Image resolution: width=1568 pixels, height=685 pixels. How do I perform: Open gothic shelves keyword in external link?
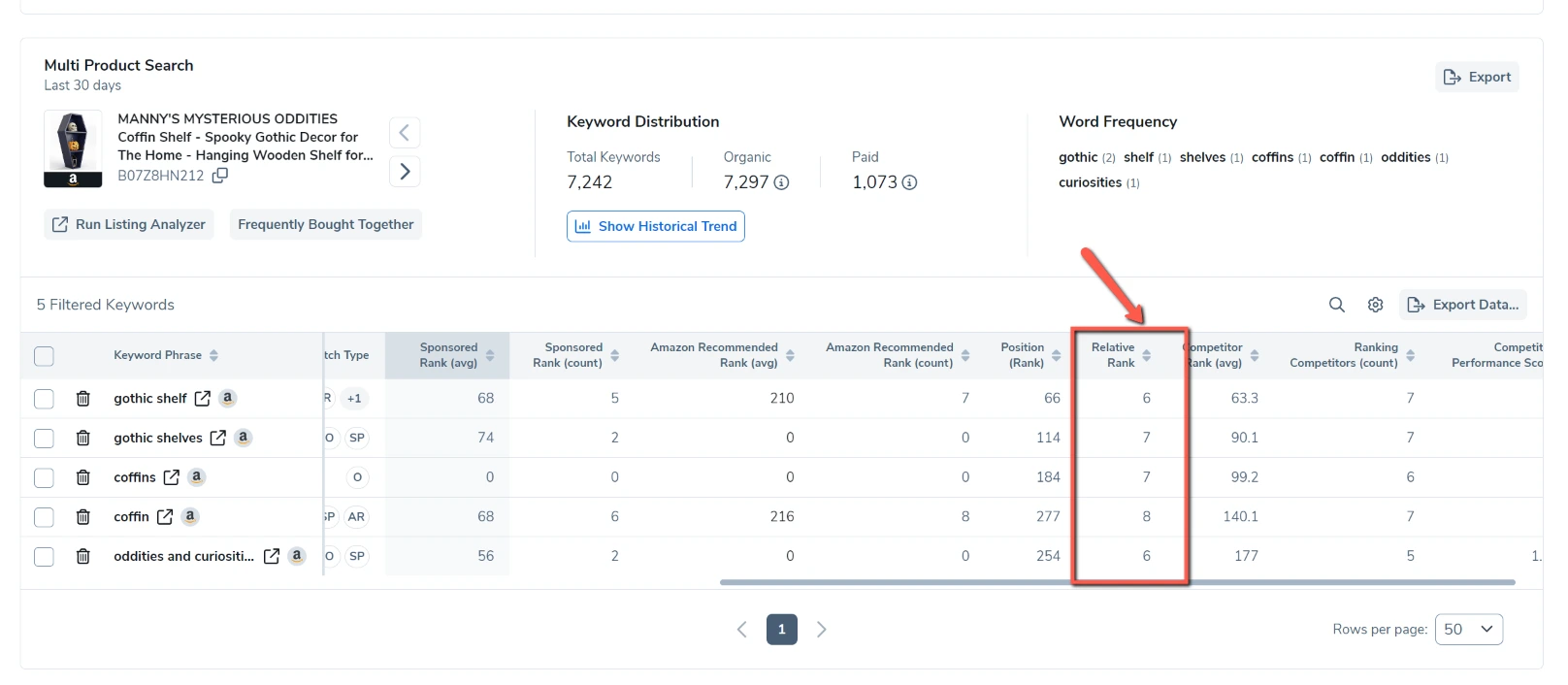tap(218, 438)
